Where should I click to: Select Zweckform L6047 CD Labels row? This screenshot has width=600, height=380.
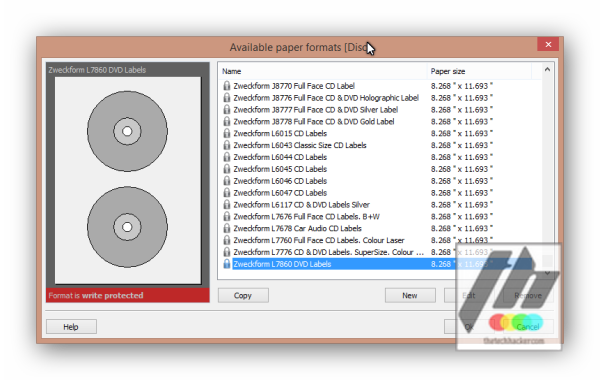pos(280,192)
